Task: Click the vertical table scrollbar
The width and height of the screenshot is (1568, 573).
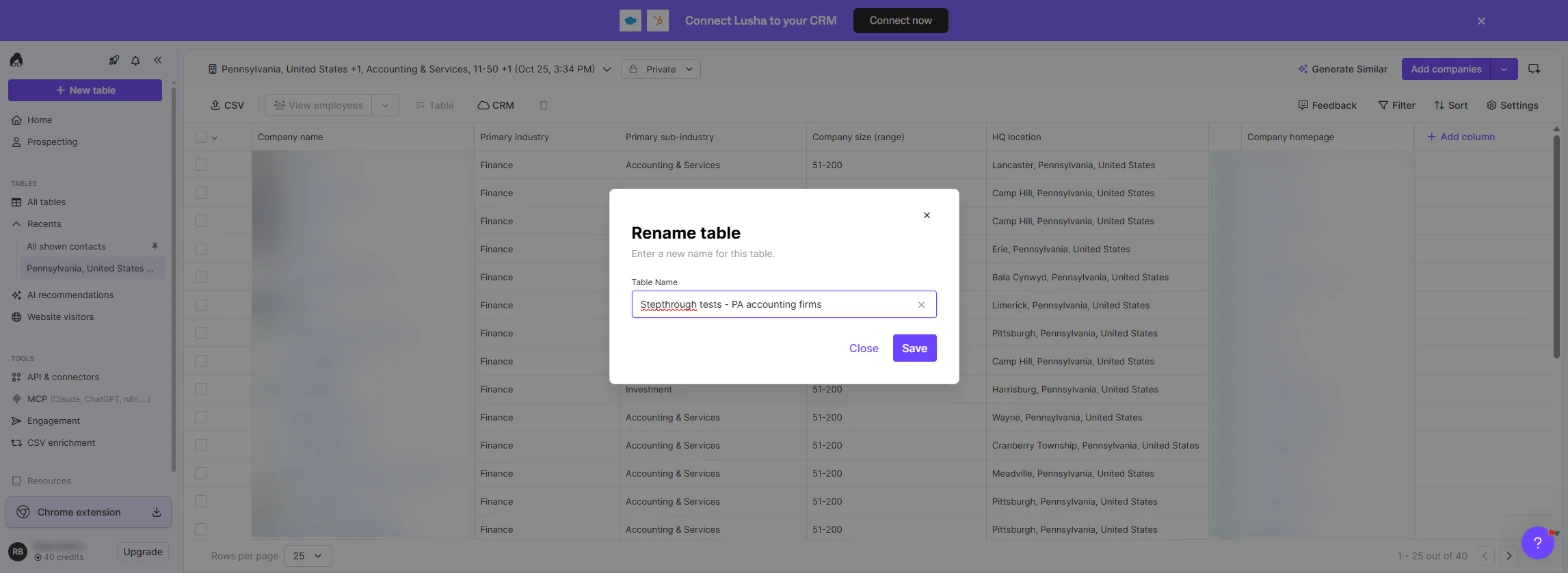Action: (x=1555, y=245)
